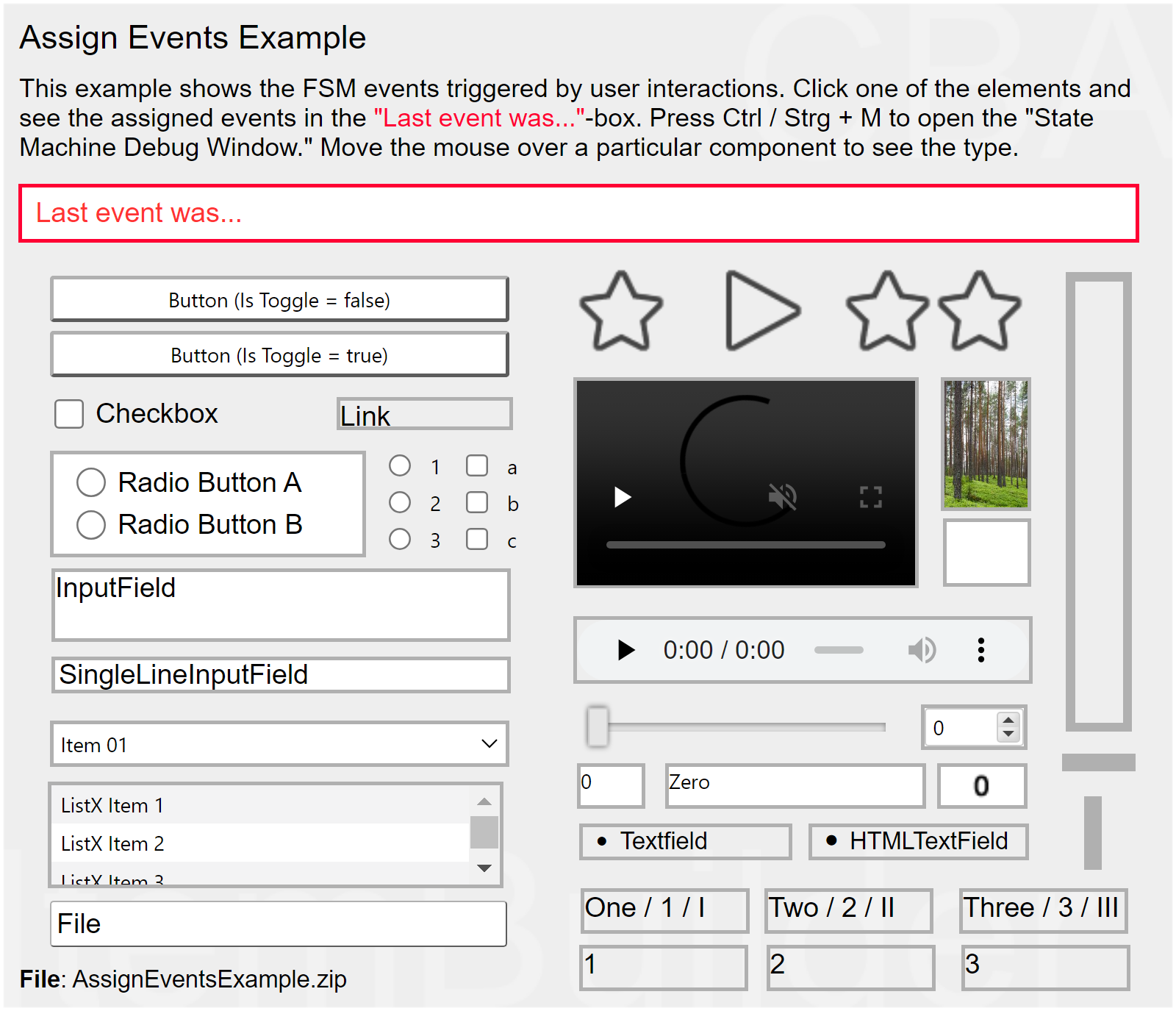Increase the number stepper value with the up arrow

click(1008, 721)
